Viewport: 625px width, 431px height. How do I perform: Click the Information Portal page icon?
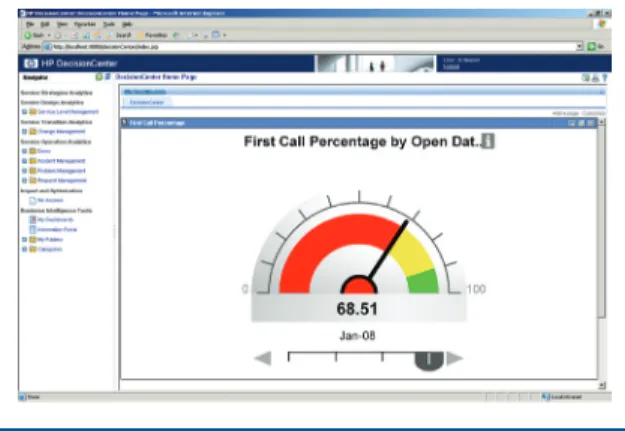pos(33,230)
